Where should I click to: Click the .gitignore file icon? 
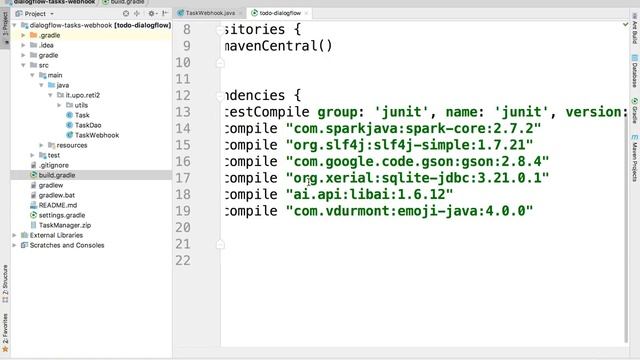33,165
